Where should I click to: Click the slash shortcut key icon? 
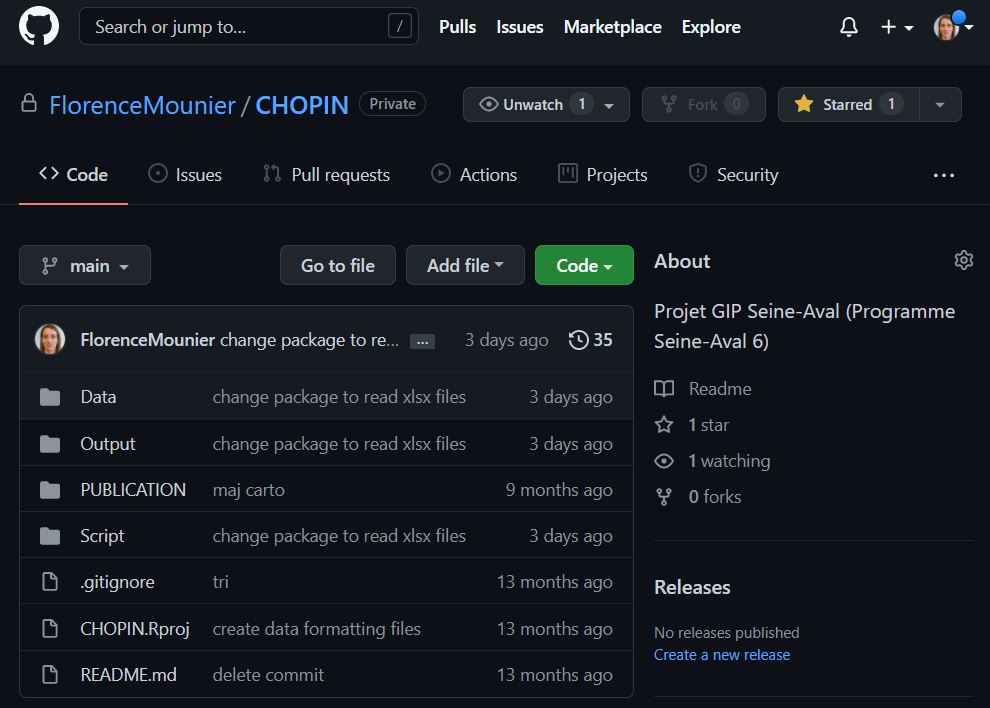[x=400, y=27]
